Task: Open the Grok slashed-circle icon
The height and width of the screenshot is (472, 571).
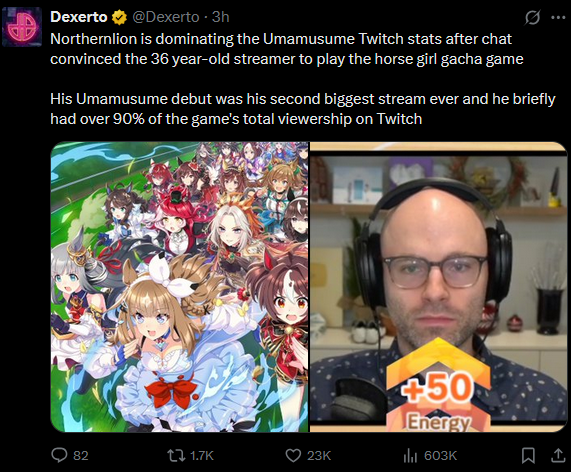Action: point(532,17)
